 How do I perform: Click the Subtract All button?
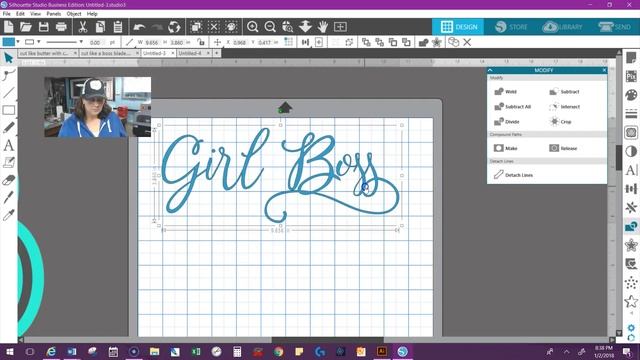[x=513, y=107]
